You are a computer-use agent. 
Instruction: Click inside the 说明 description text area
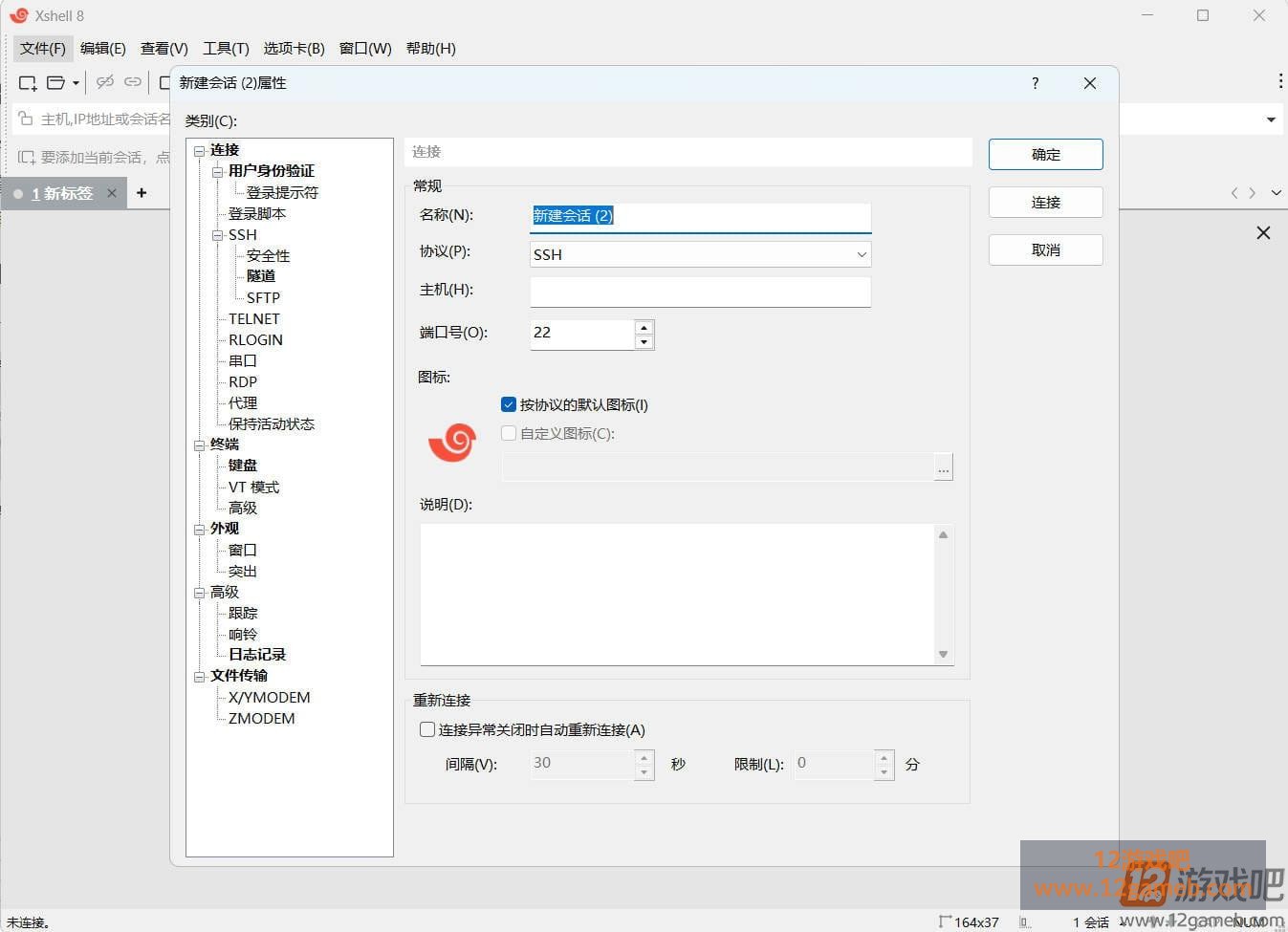tap(677, 594)
